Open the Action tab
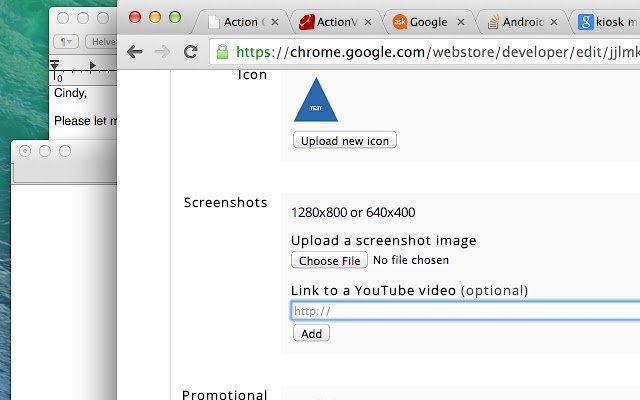The image size is (640, 400). (x=241, y=22)
